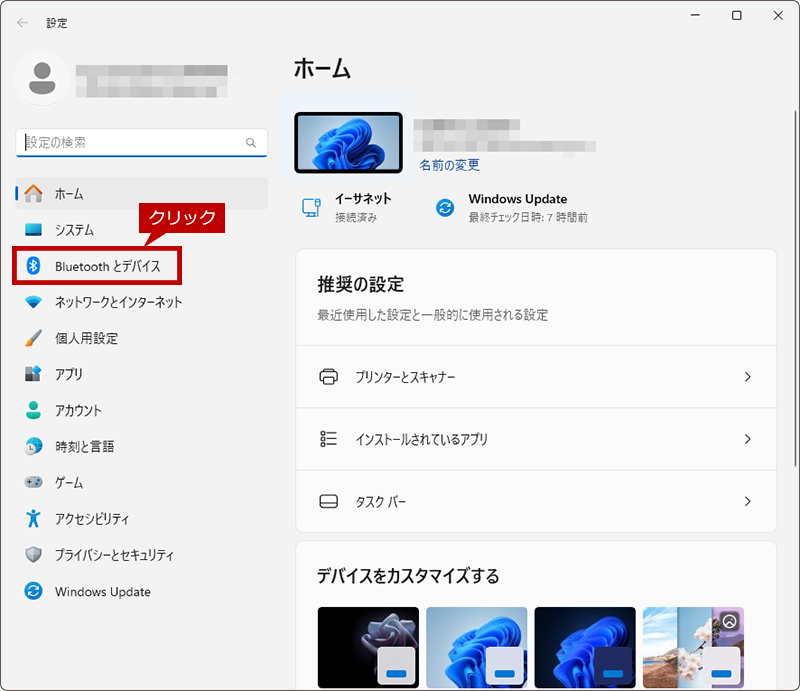The image size is (800, 691).
Task: Select the Gaming controller icon
Action: (33, 482)
